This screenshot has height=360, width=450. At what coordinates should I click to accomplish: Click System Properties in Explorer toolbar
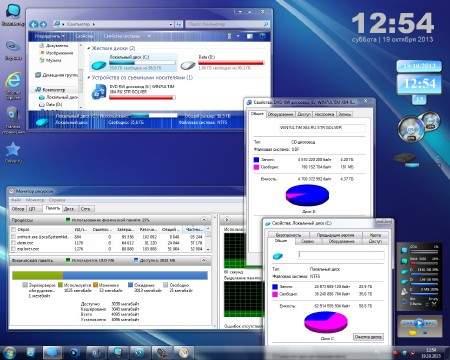coord(122,36)
